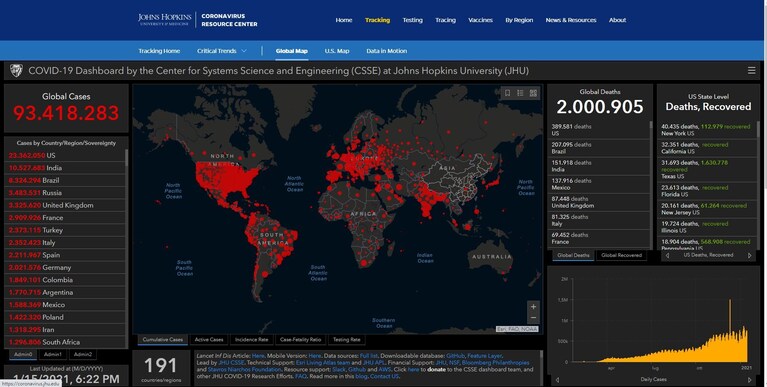Show next chart with arrow beside Daily Cases
The width and height of the screenshot is (767, 387).
coord(749,380)
